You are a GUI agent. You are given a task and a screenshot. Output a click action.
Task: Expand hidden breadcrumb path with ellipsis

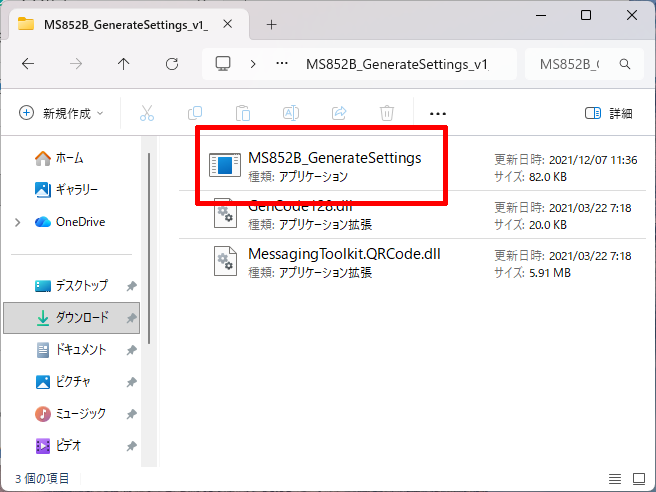[x=285, y=64]
